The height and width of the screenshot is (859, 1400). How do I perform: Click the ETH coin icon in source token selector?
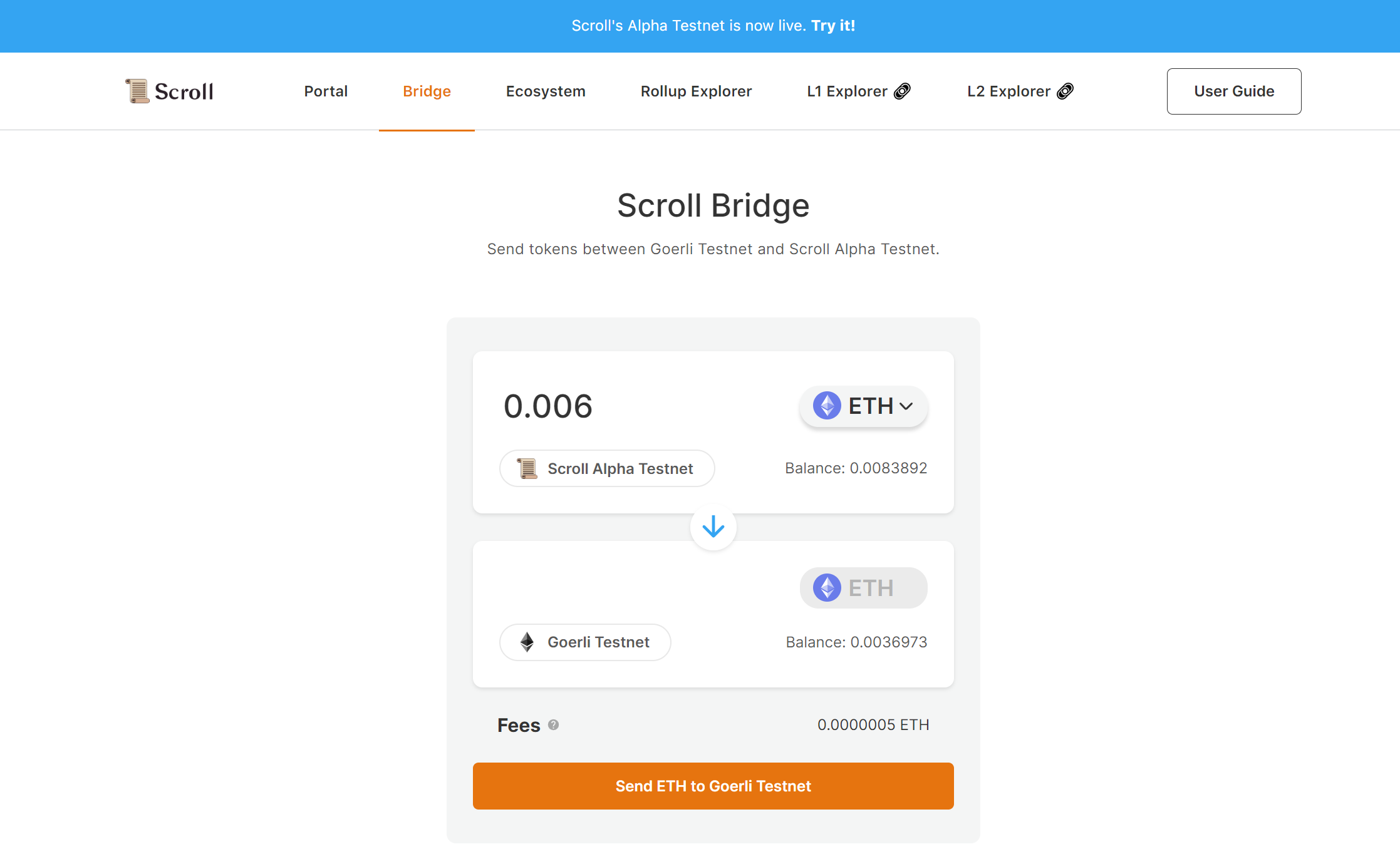coord(827,406)
